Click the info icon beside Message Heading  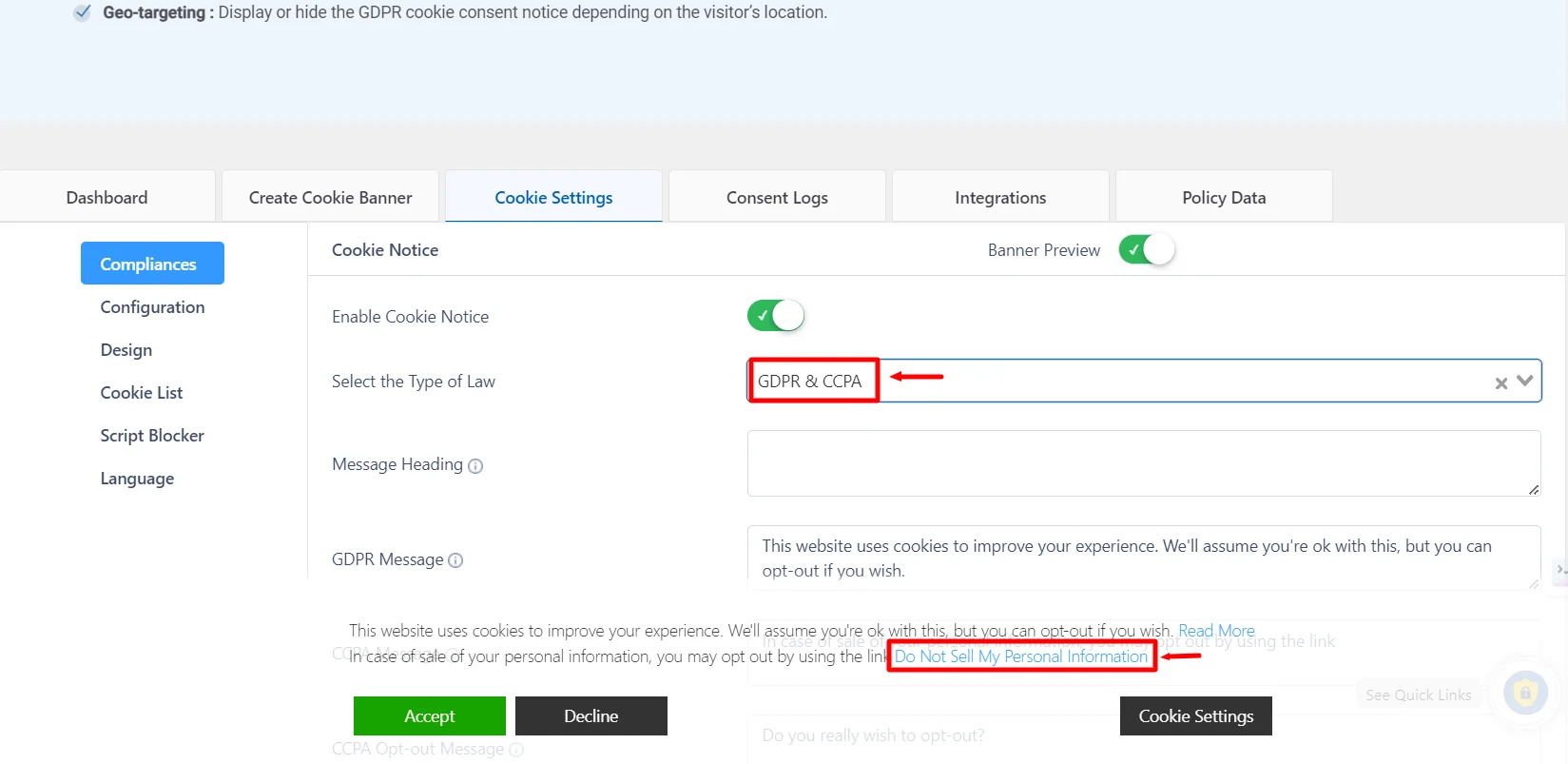point(475,466)
